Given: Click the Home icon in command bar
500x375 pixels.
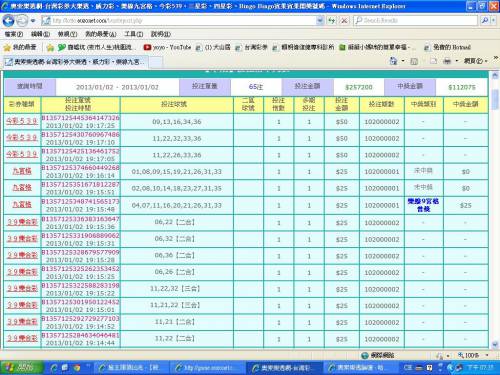Looking at the screenshot, I should pos(394,61).
